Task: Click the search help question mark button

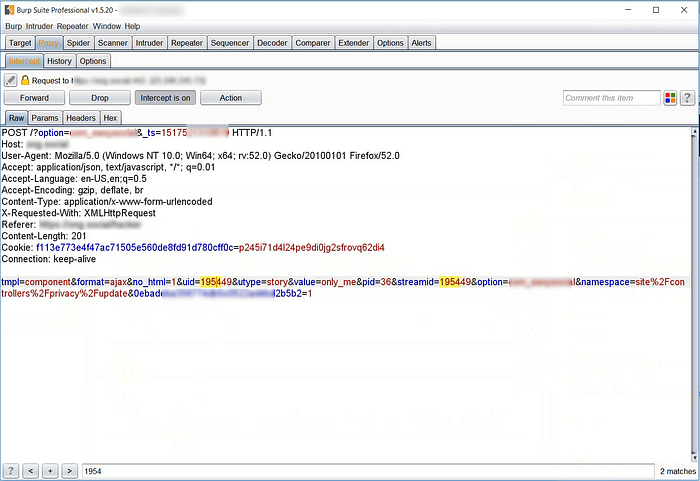Action: pyautogui.click(x=10, y=471)
